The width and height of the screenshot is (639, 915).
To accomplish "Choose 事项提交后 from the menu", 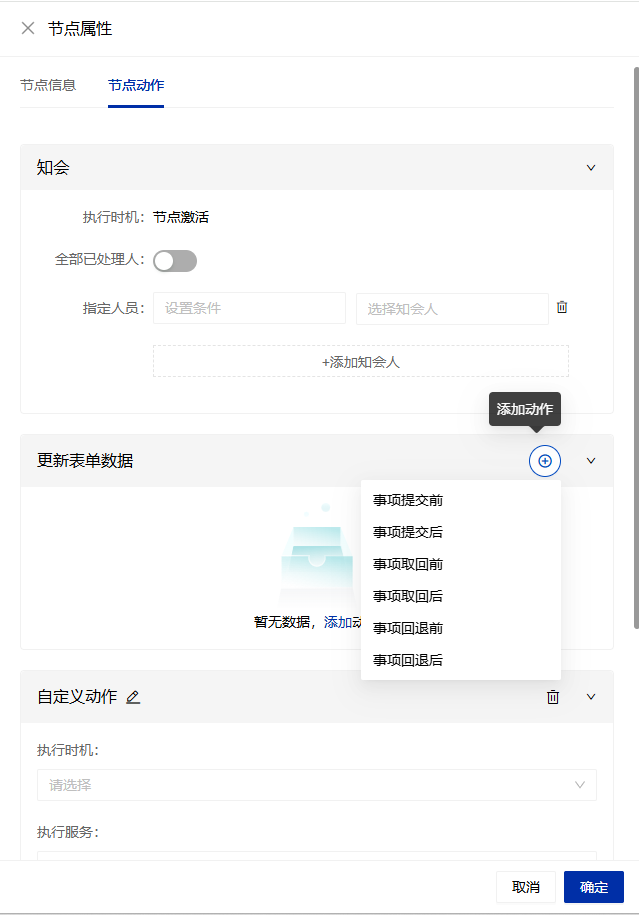I will pos(408,532).
